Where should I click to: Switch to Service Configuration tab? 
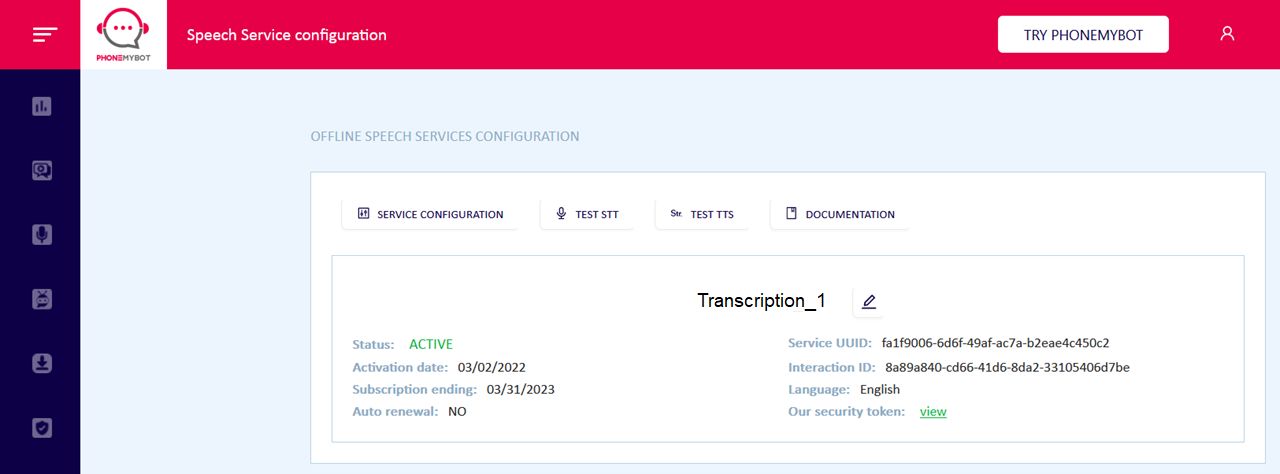tap(430, 214)
